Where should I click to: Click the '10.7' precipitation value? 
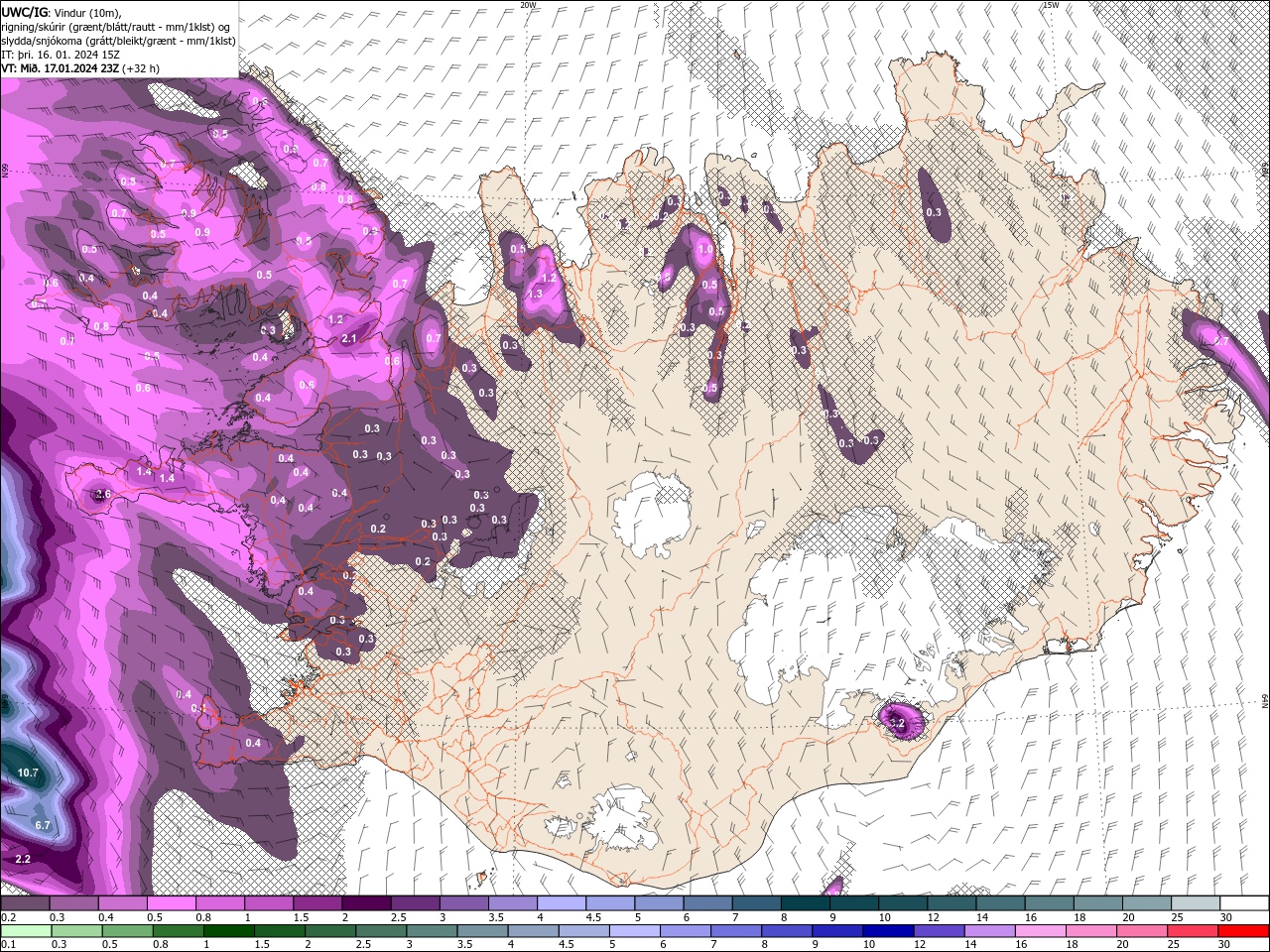coord(28,773)
